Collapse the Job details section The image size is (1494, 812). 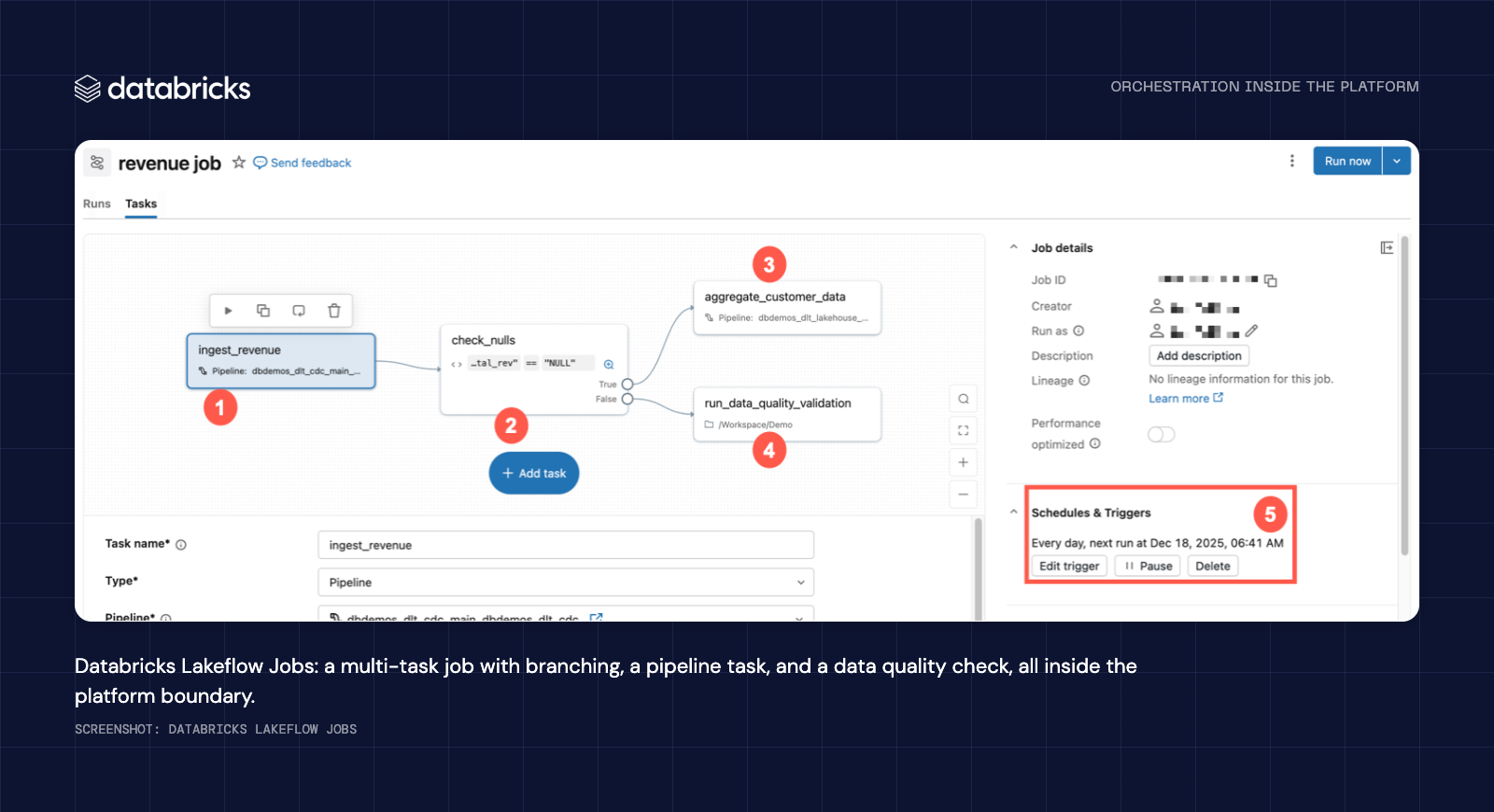coord(1014,247)
